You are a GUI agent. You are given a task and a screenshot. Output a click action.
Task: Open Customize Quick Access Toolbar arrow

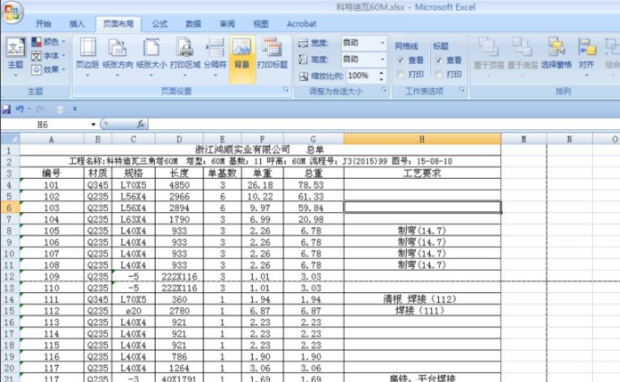tap(75, 109)
